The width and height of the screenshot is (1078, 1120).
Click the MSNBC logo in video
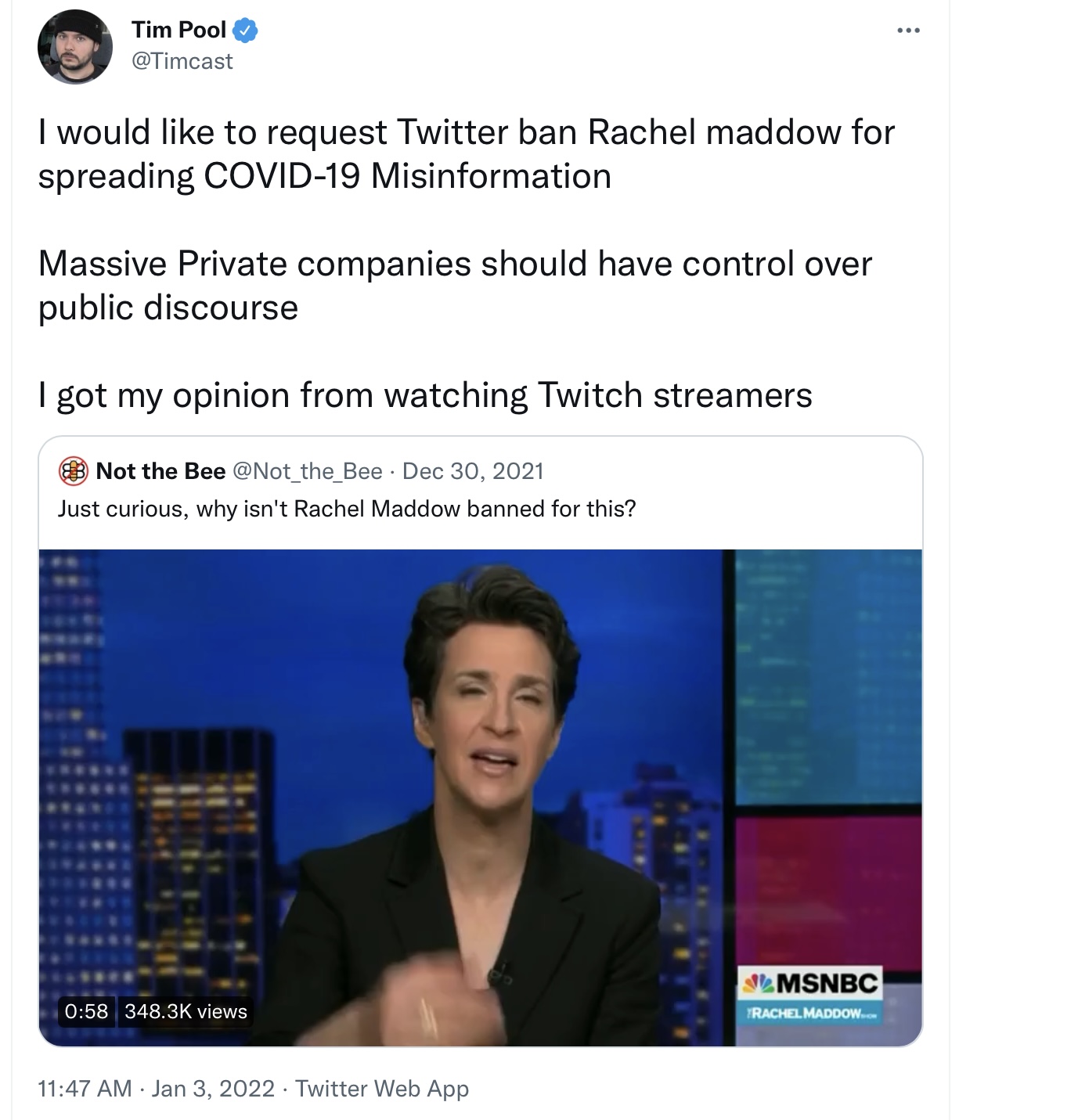point(812,983)
